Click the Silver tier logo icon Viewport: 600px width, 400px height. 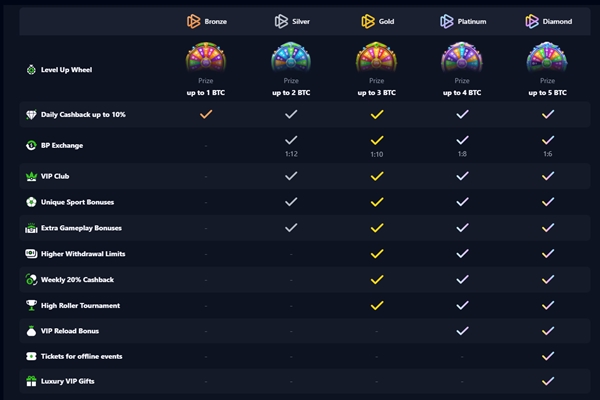coord(281,21)
